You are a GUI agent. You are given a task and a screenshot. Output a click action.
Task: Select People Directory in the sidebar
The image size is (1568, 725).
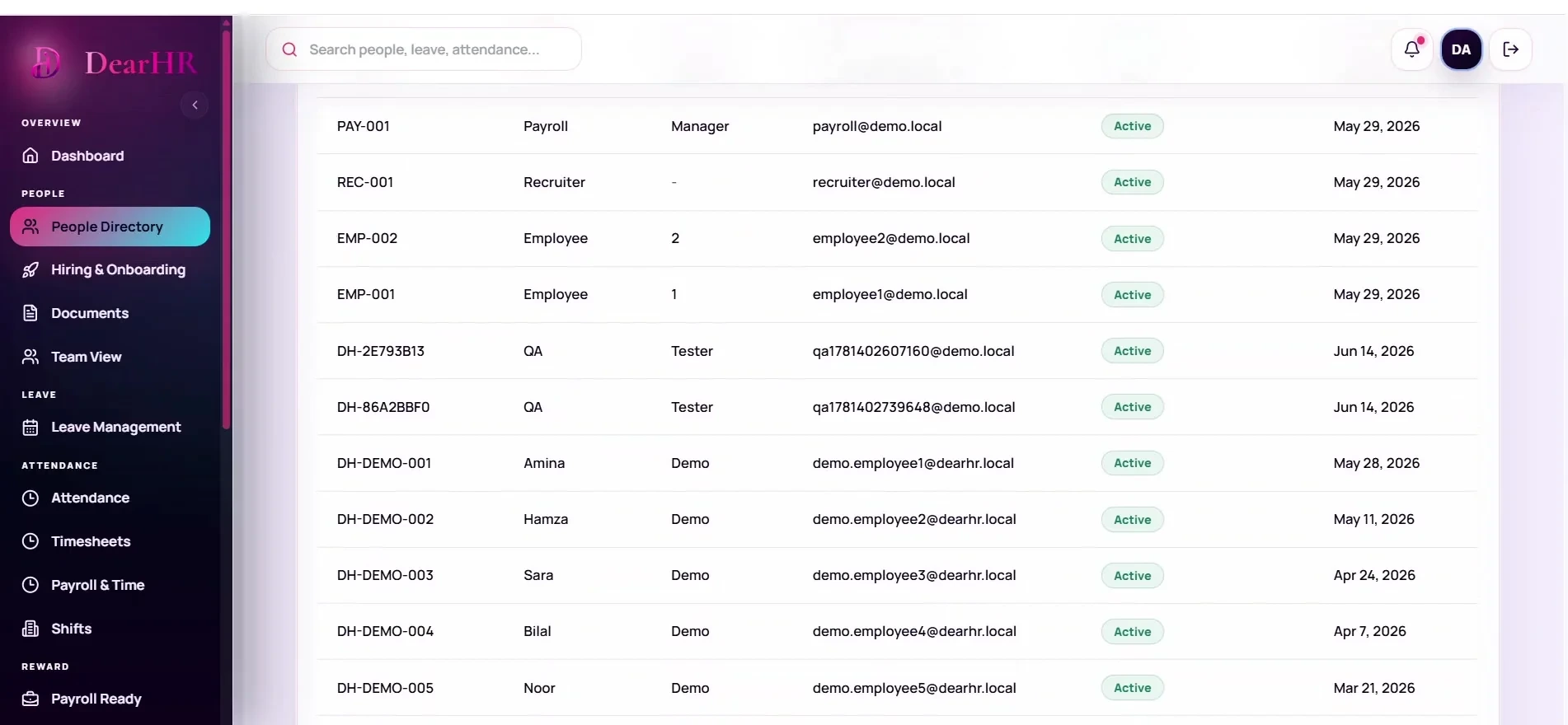(x=110, y=227)
